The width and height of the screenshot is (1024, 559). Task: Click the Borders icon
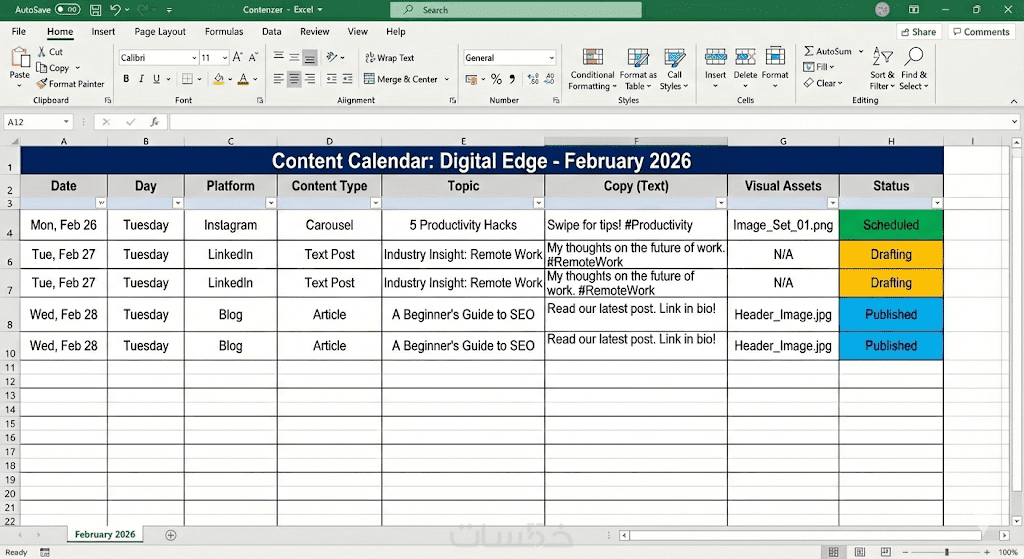[187, 79]
